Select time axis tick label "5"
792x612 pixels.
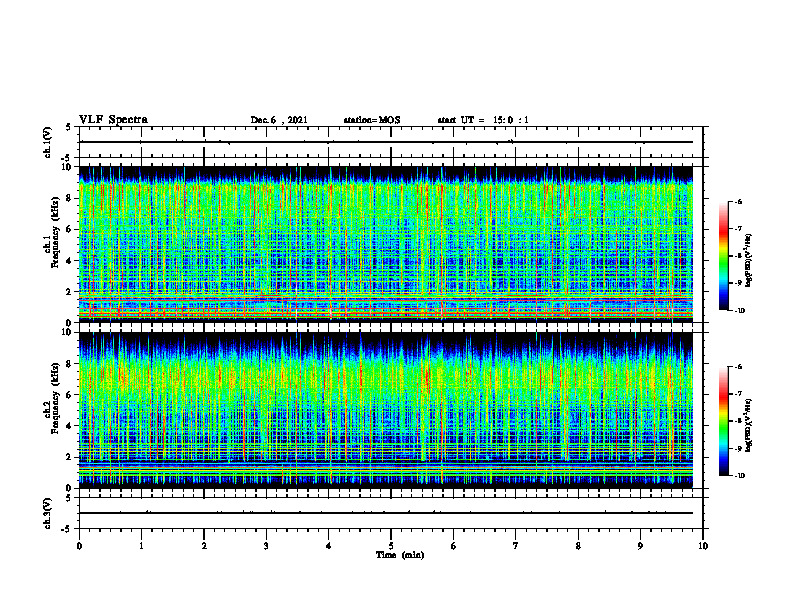coord(391,546)
